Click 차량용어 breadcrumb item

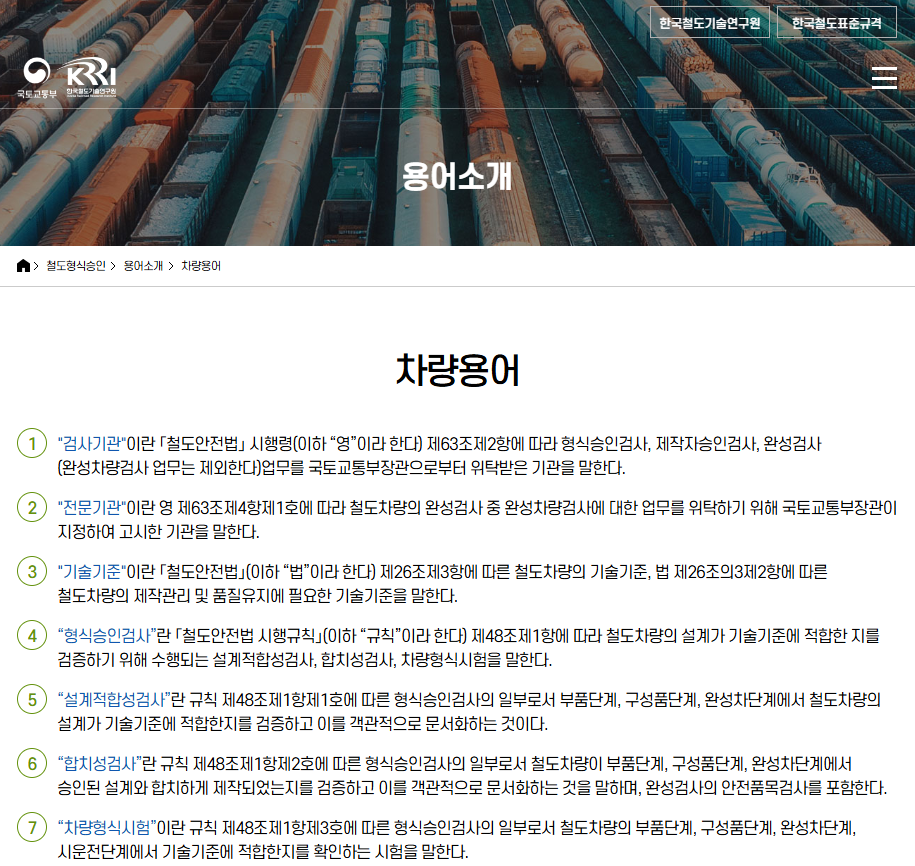(x=201, y=266)
